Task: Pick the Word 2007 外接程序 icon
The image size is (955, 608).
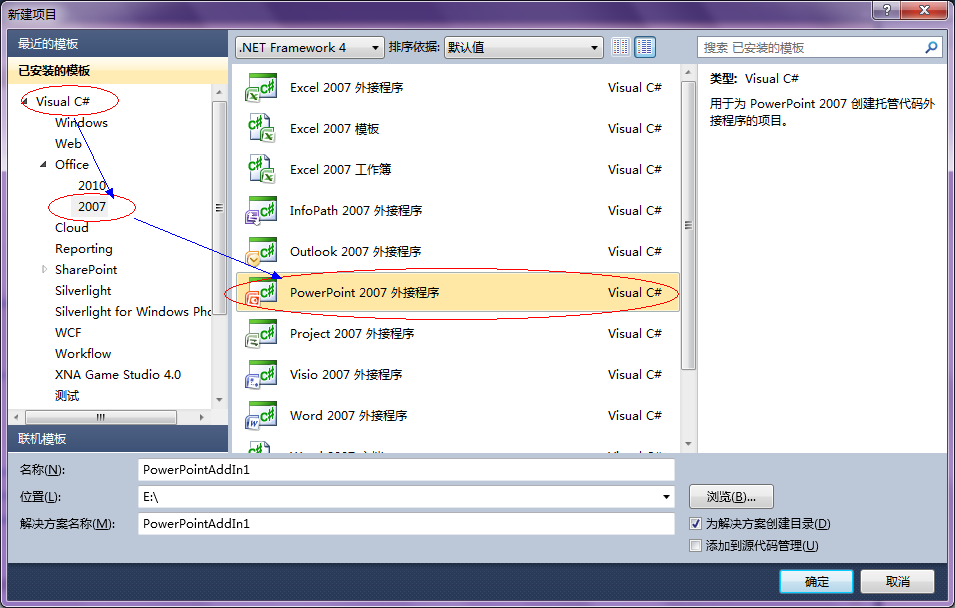Action: click(261, 415)
